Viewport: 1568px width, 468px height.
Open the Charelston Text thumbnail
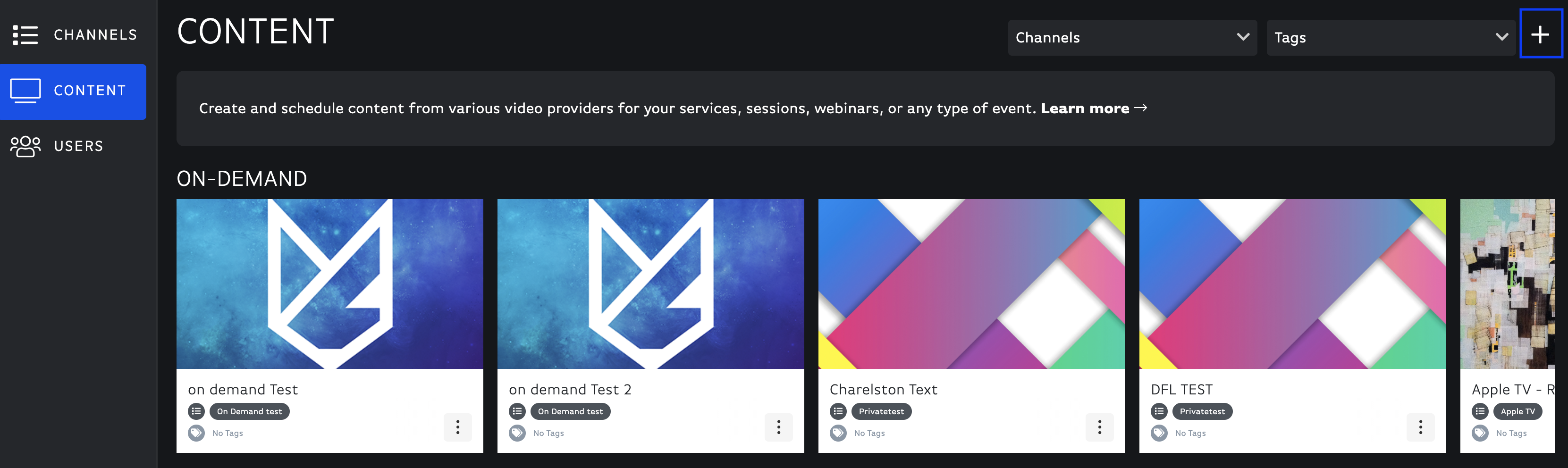(971, 284)
